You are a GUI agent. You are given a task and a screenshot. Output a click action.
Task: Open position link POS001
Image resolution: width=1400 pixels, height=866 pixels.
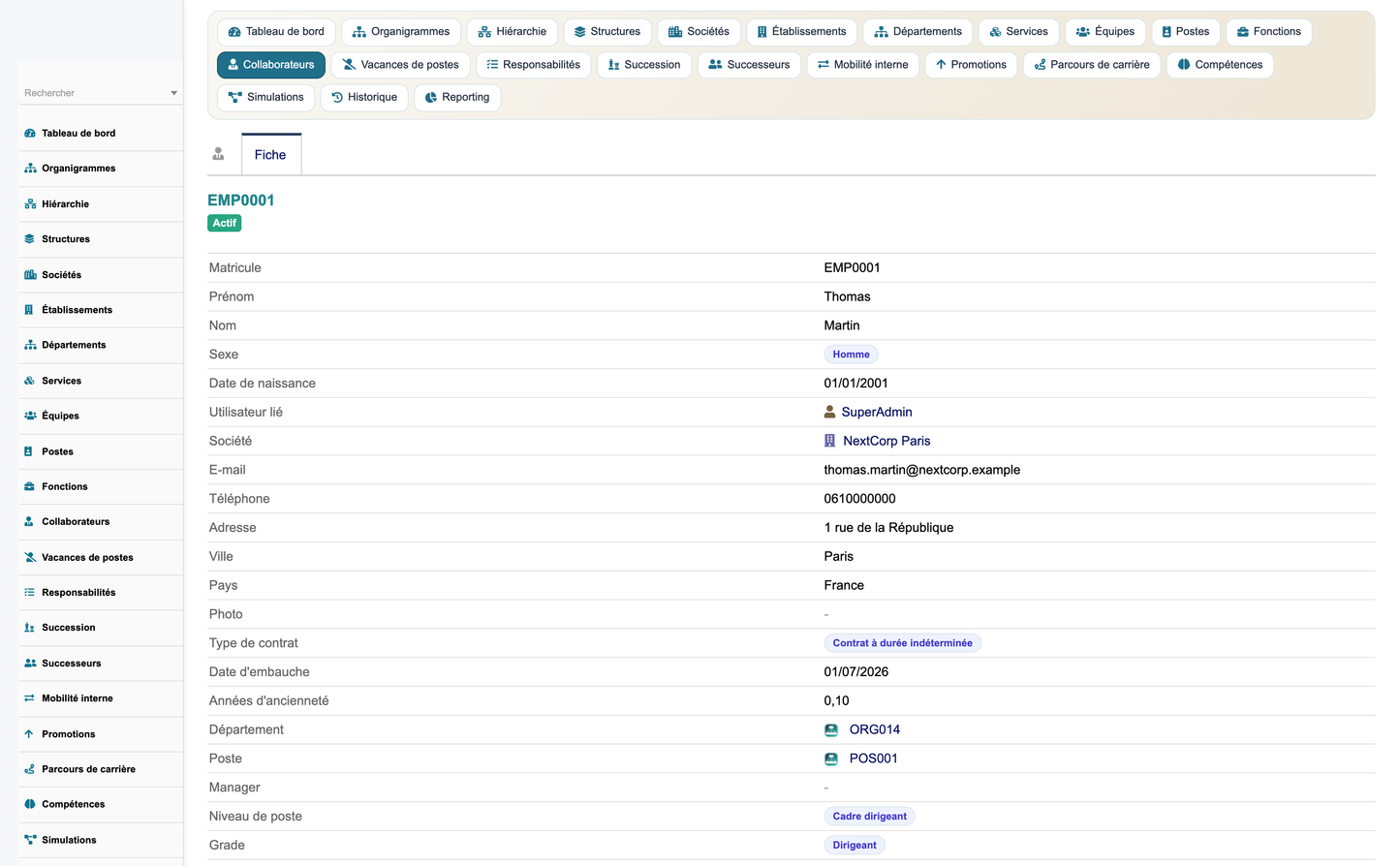pyautogui.click(x=874, y=758)
